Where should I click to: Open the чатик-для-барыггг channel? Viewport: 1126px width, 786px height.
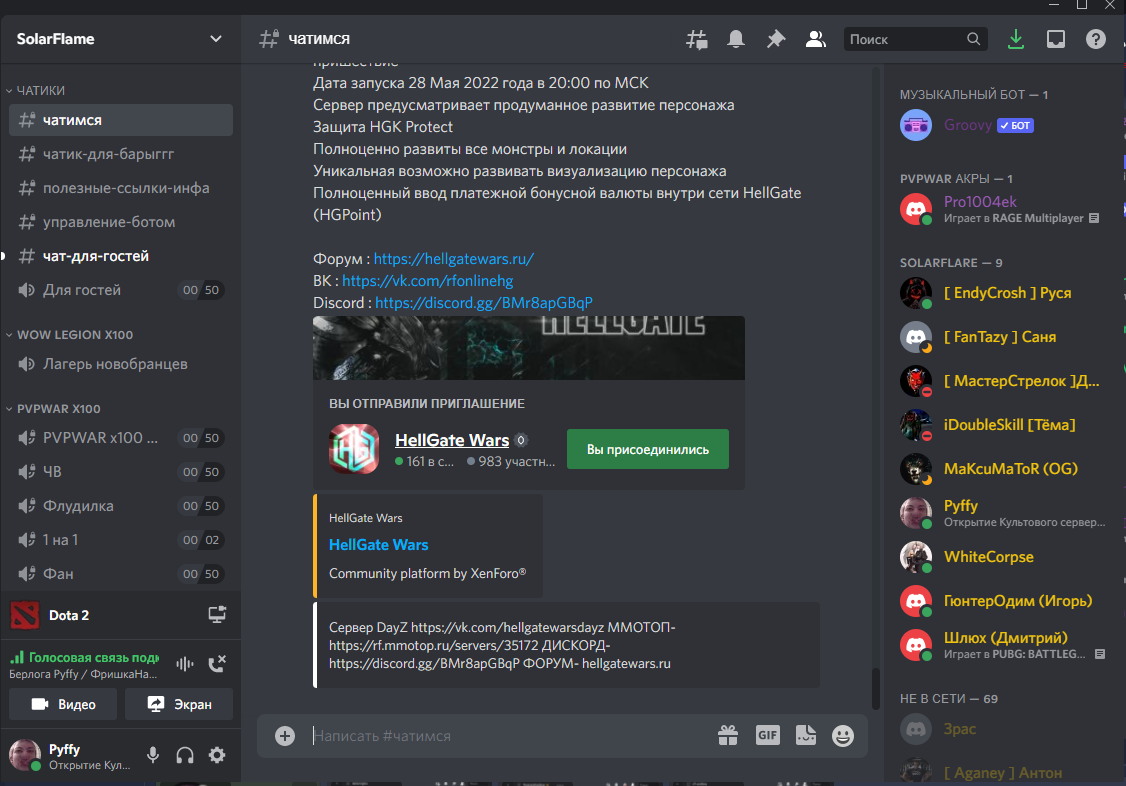tap(121, 154)
